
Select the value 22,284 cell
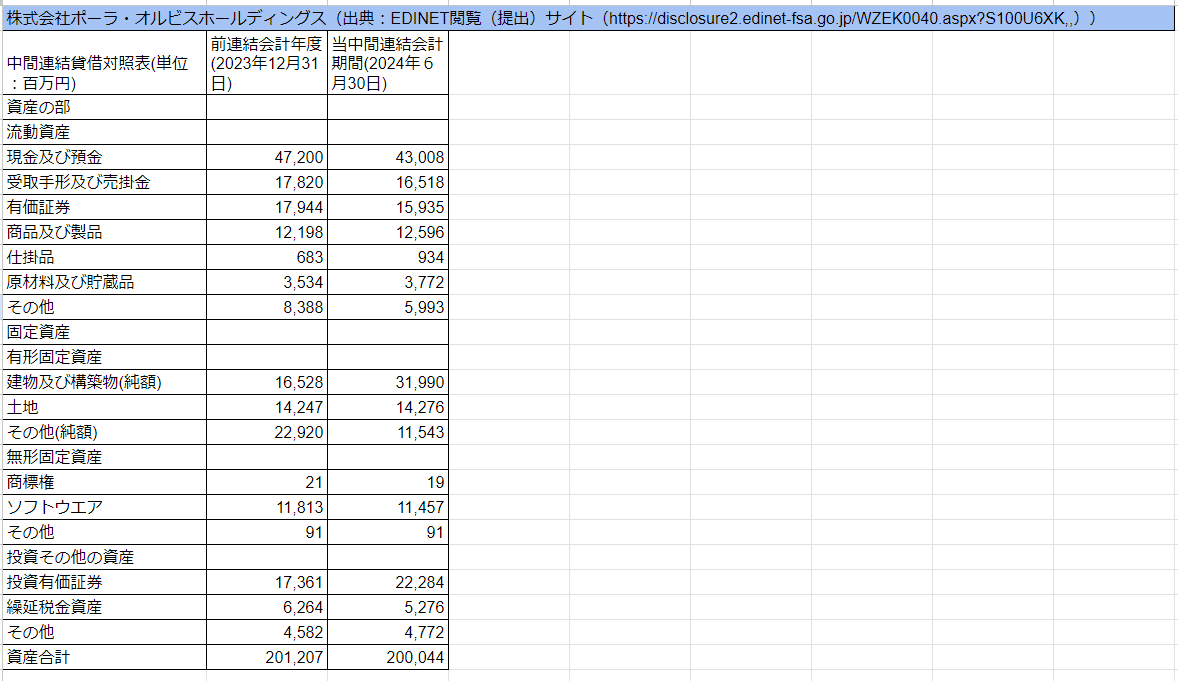(x=388, y=582)
